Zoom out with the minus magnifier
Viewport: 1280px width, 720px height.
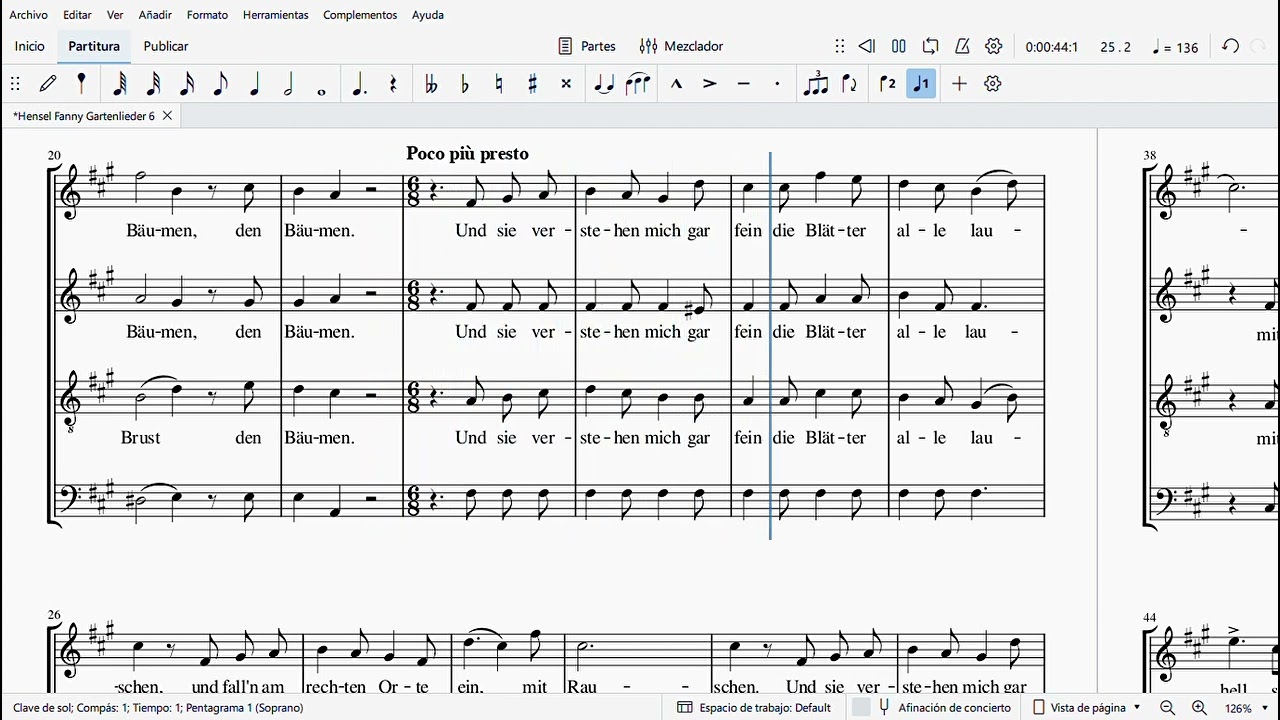1167,708
